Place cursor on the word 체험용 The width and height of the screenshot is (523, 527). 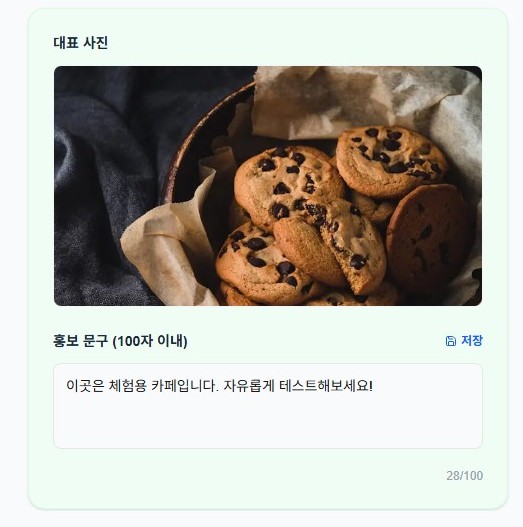click(128, 386)
